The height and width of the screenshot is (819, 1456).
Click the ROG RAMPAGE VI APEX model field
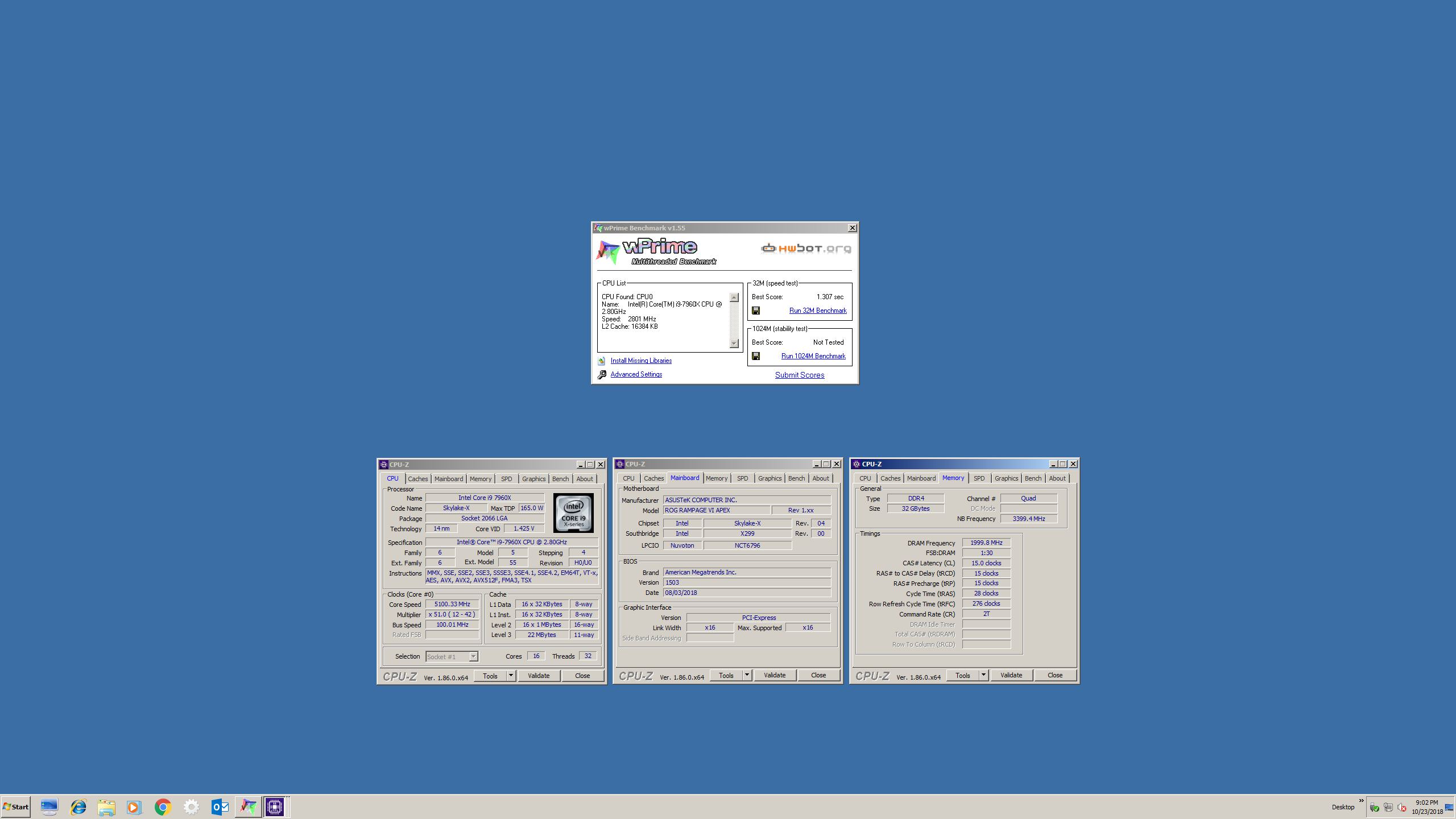tap(717, 510)
